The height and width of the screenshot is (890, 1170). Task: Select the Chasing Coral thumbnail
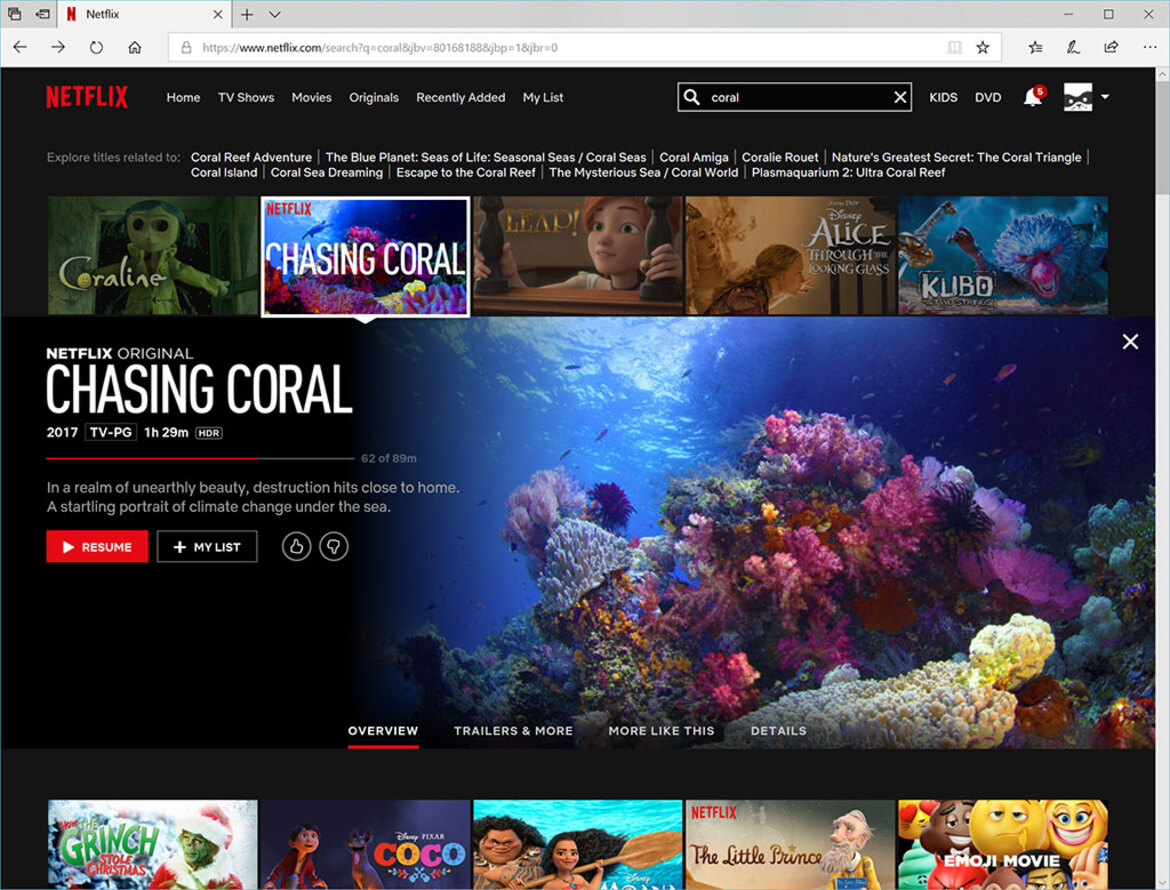point(366,256)
